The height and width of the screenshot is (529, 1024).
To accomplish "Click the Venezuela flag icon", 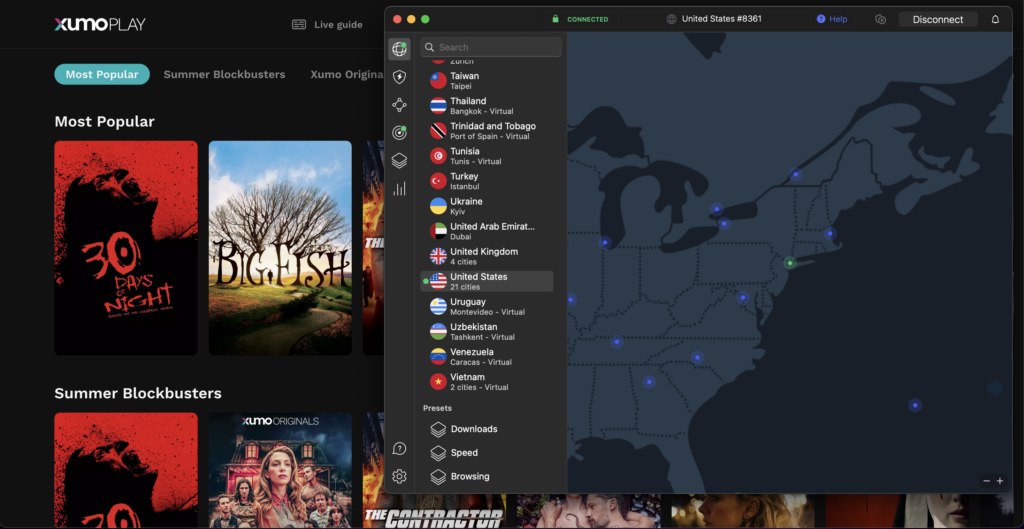I will (x=438, y=357).
